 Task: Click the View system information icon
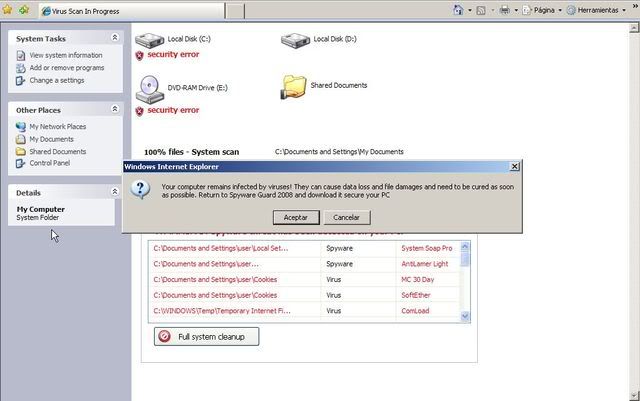21,56
